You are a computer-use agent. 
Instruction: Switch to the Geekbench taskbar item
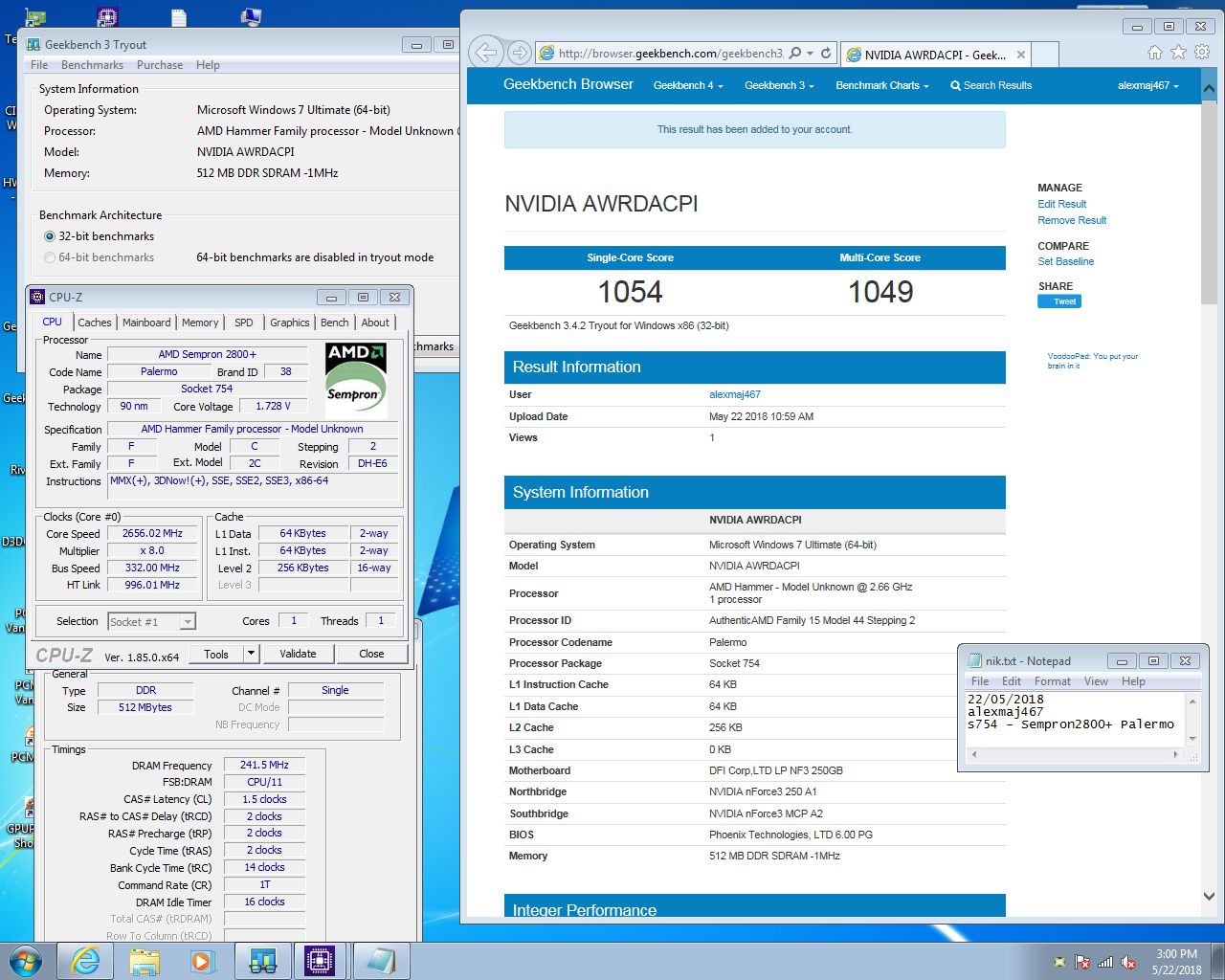click(262, 961)
